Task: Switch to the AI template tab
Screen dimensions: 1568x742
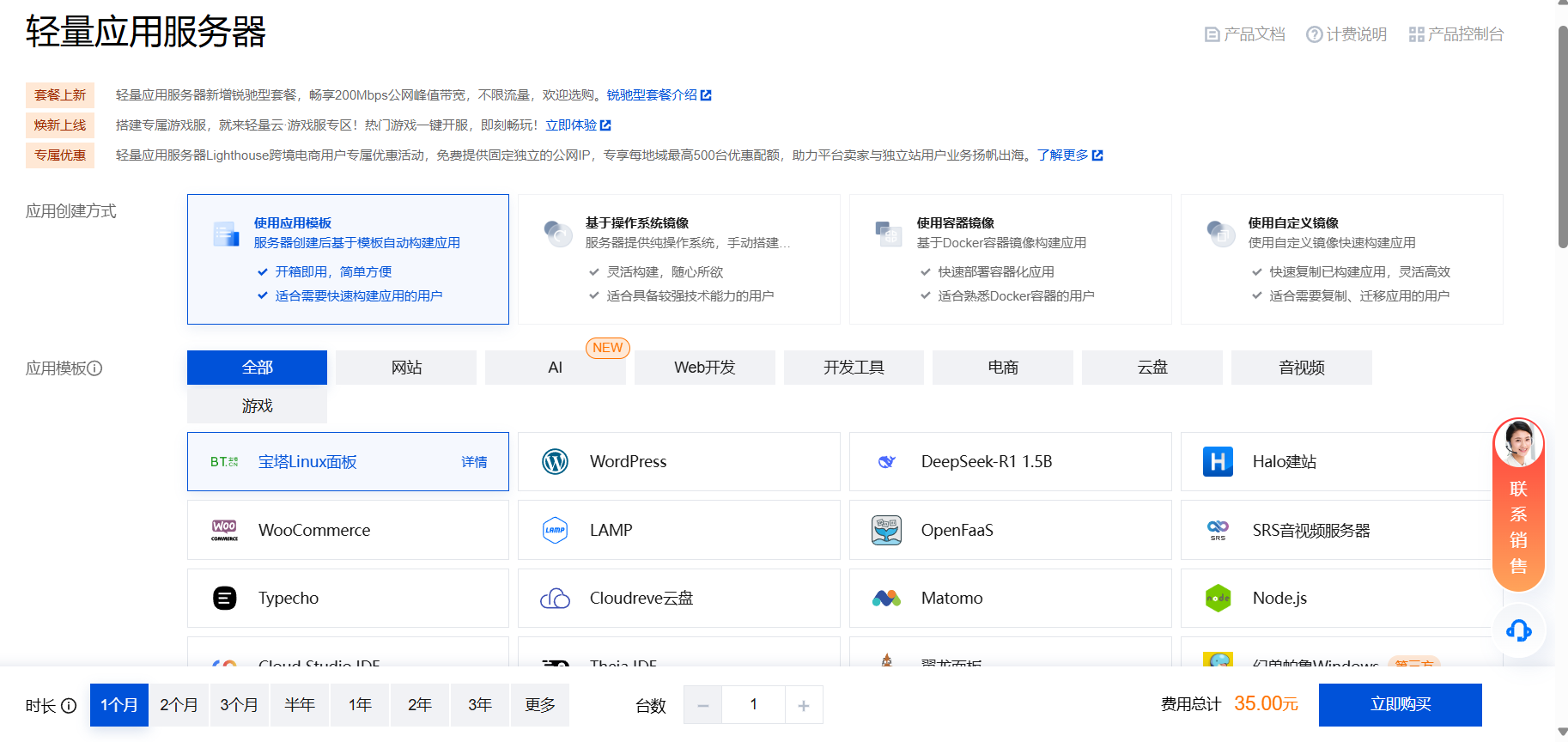Action: pyautogui.click(x=556, y=368)
